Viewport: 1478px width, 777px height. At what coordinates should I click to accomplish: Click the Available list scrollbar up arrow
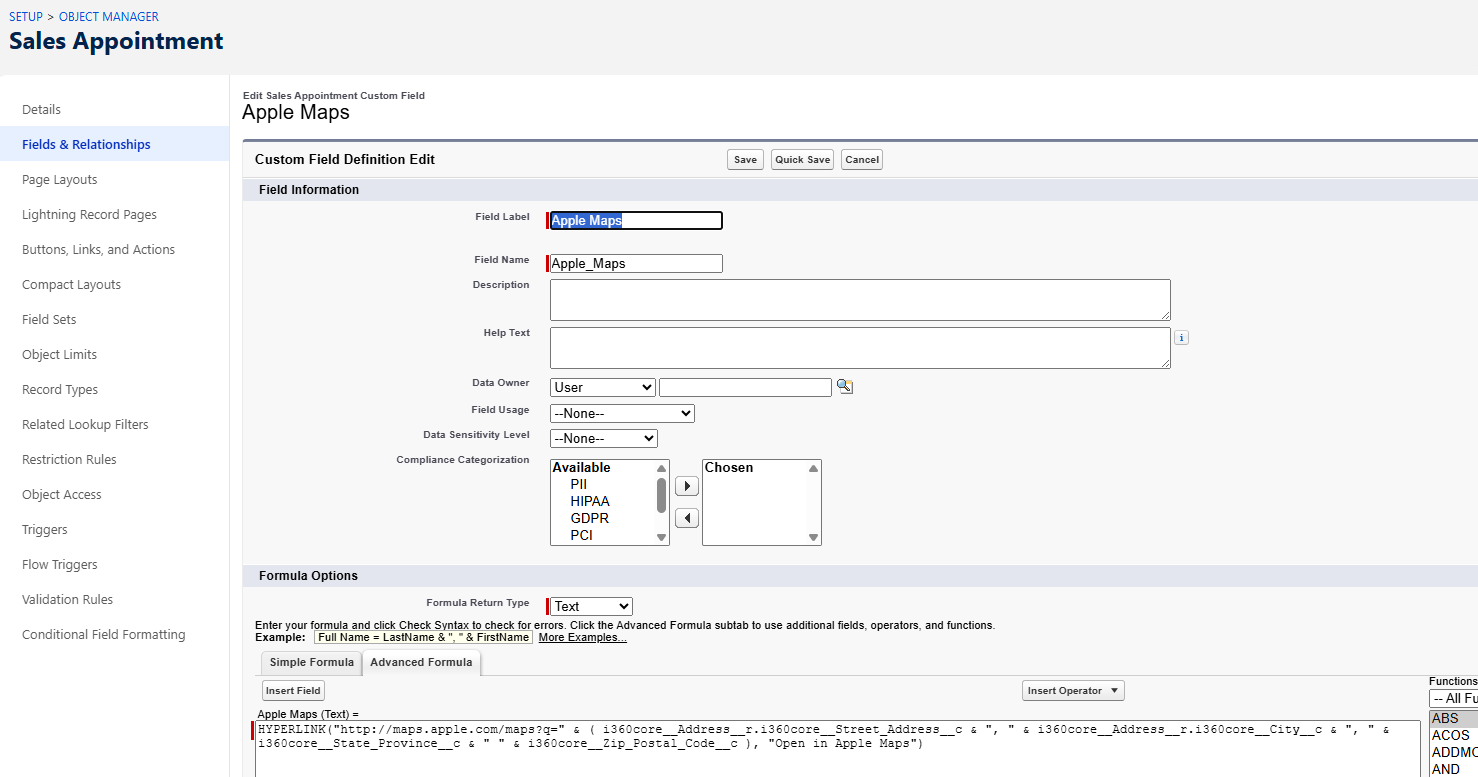tap(661, 468)
